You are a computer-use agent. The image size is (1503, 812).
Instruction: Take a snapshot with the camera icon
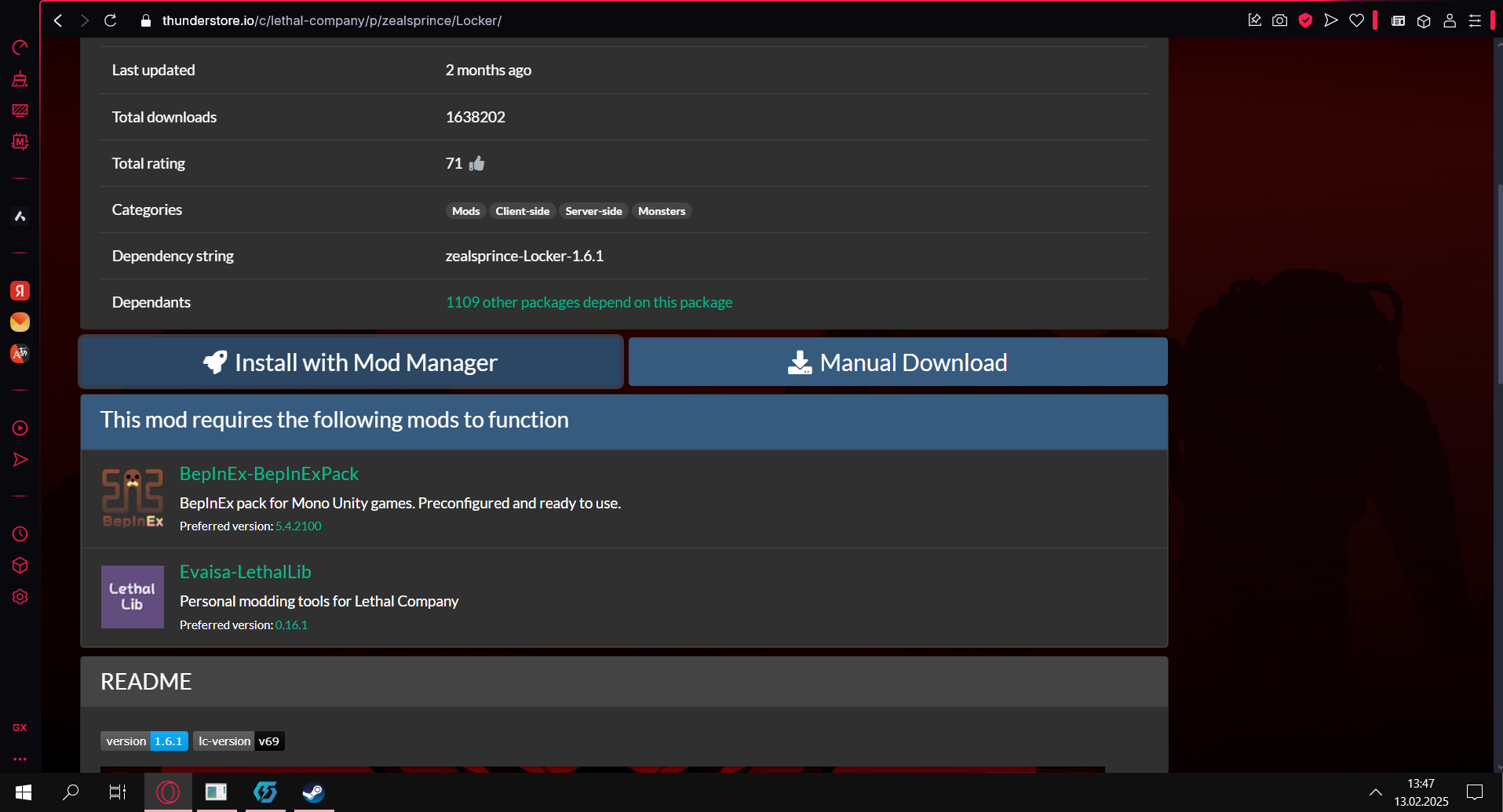(1280, 20)
